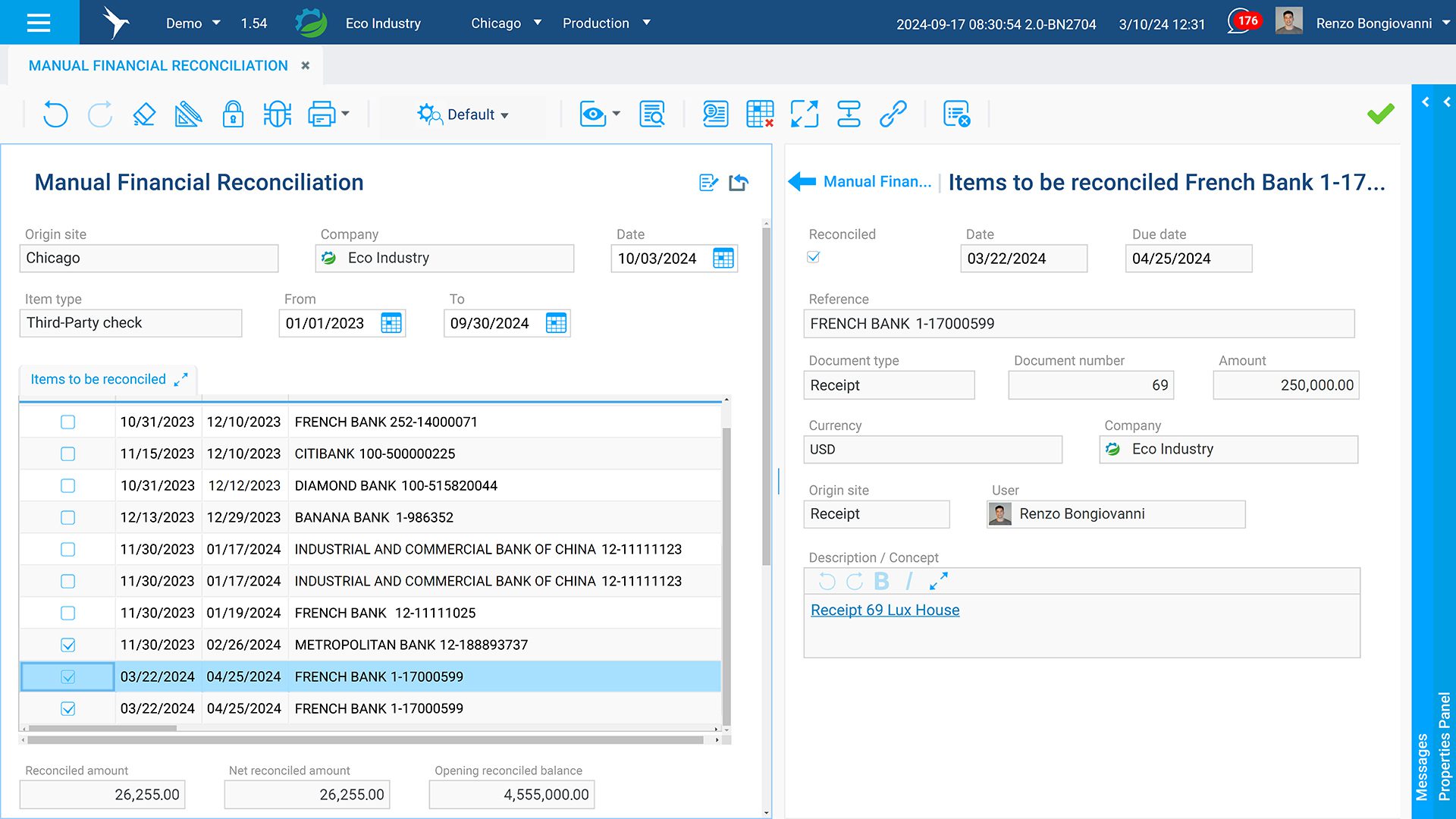Click the undo arrow in the toolbar
The height and width of the screenshot is (819, 1456).
[x=55, y=115]
